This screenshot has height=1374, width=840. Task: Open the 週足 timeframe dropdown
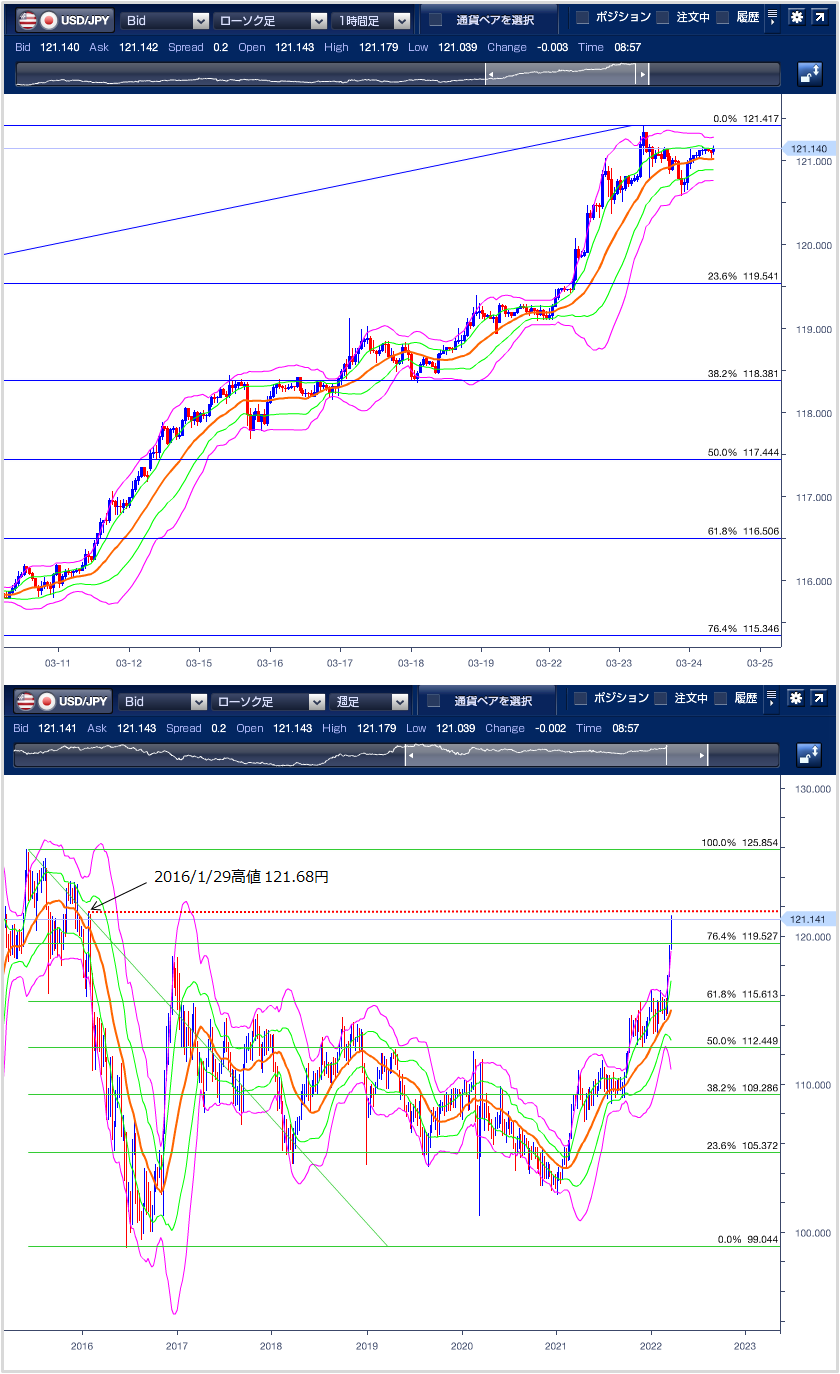pyautogui.click(x=372, y=702)
